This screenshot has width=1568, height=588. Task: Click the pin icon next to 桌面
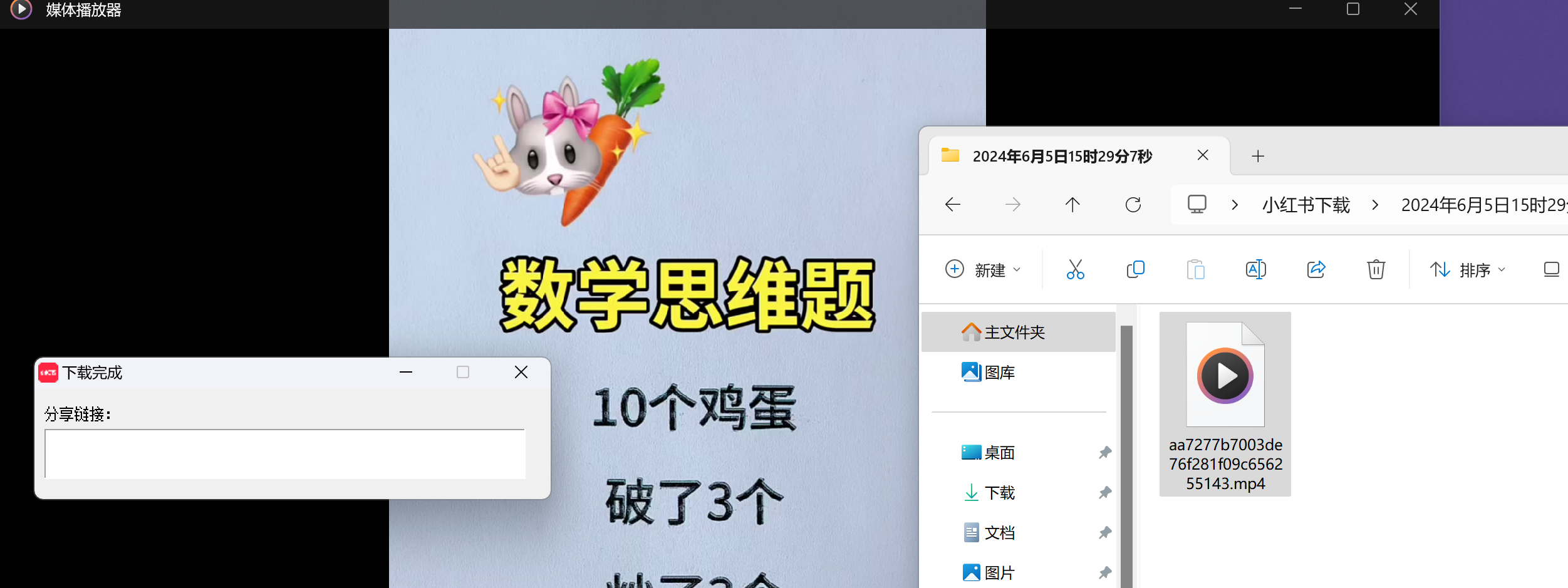(x=1105, y=452)
